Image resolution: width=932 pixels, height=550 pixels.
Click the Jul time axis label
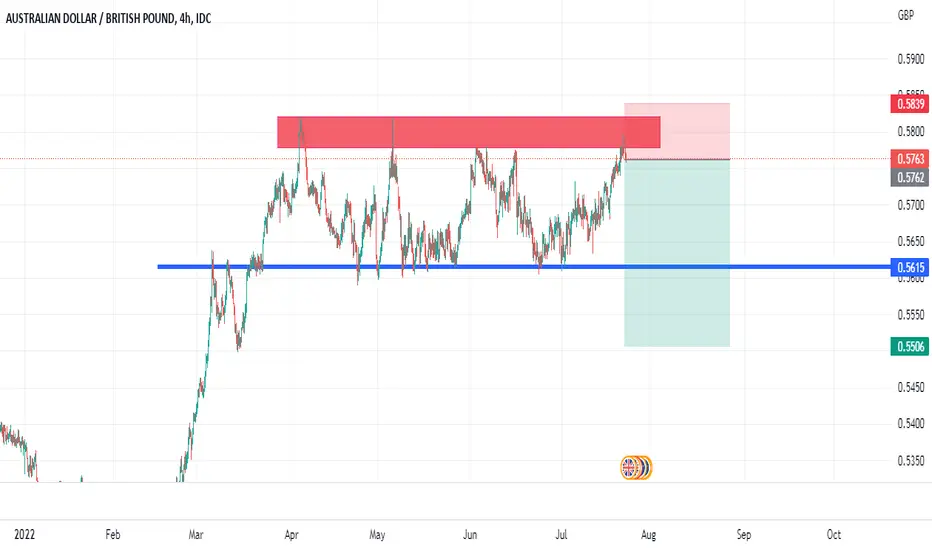[x=561, y=535]
